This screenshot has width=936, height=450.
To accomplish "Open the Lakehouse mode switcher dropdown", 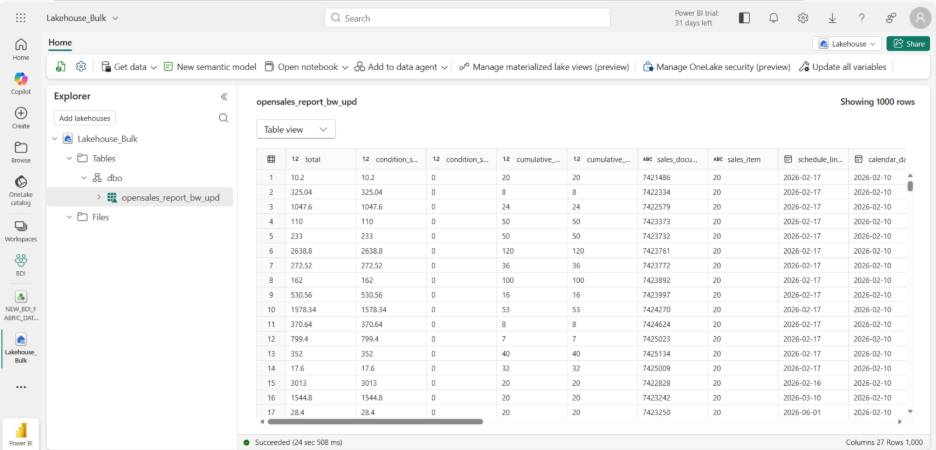I will (847, 44).
